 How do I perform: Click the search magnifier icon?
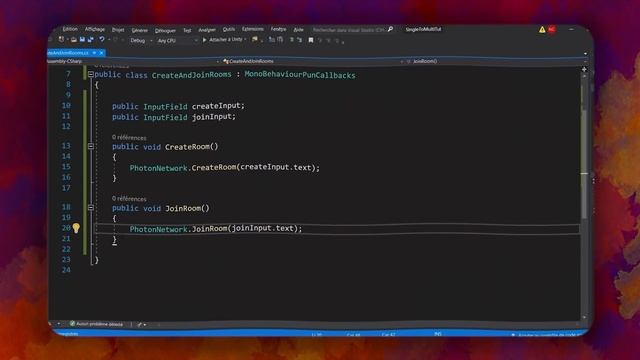click(x=390, y=29)
